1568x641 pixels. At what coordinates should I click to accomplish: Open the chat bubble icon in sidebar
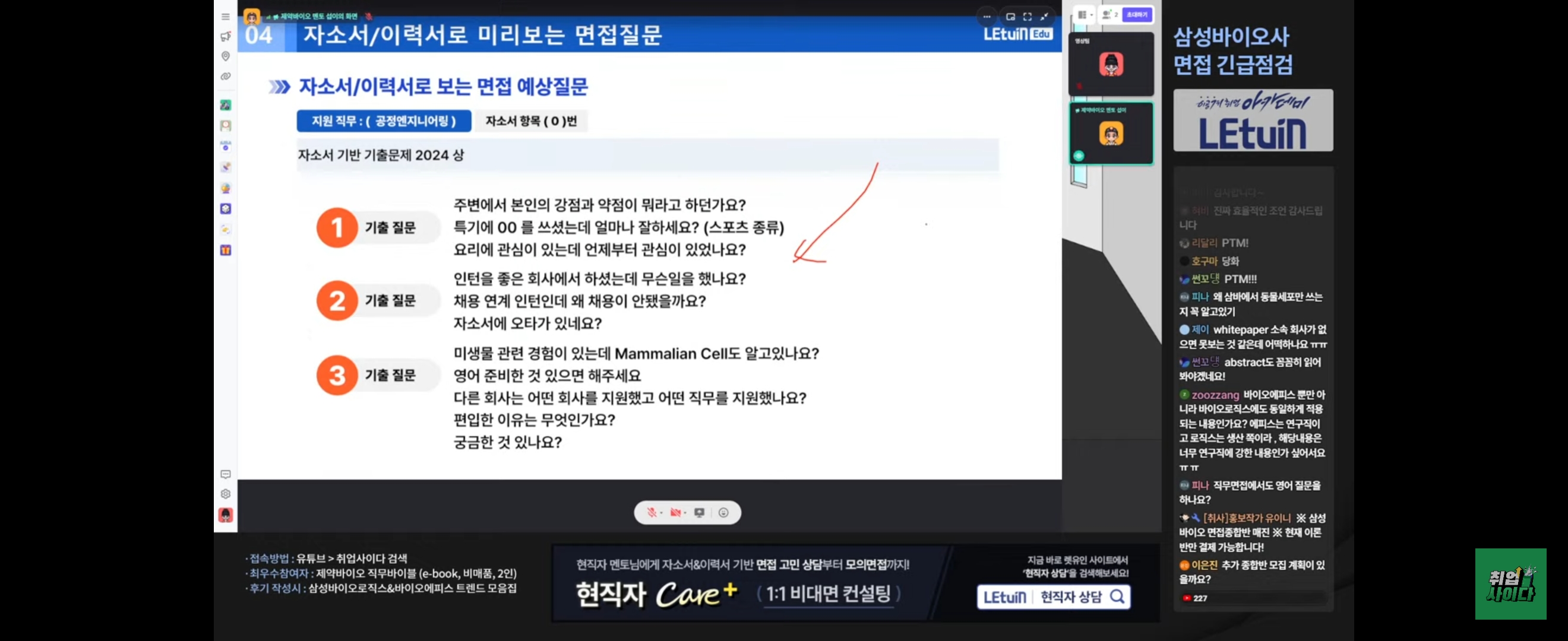point(225,474)
